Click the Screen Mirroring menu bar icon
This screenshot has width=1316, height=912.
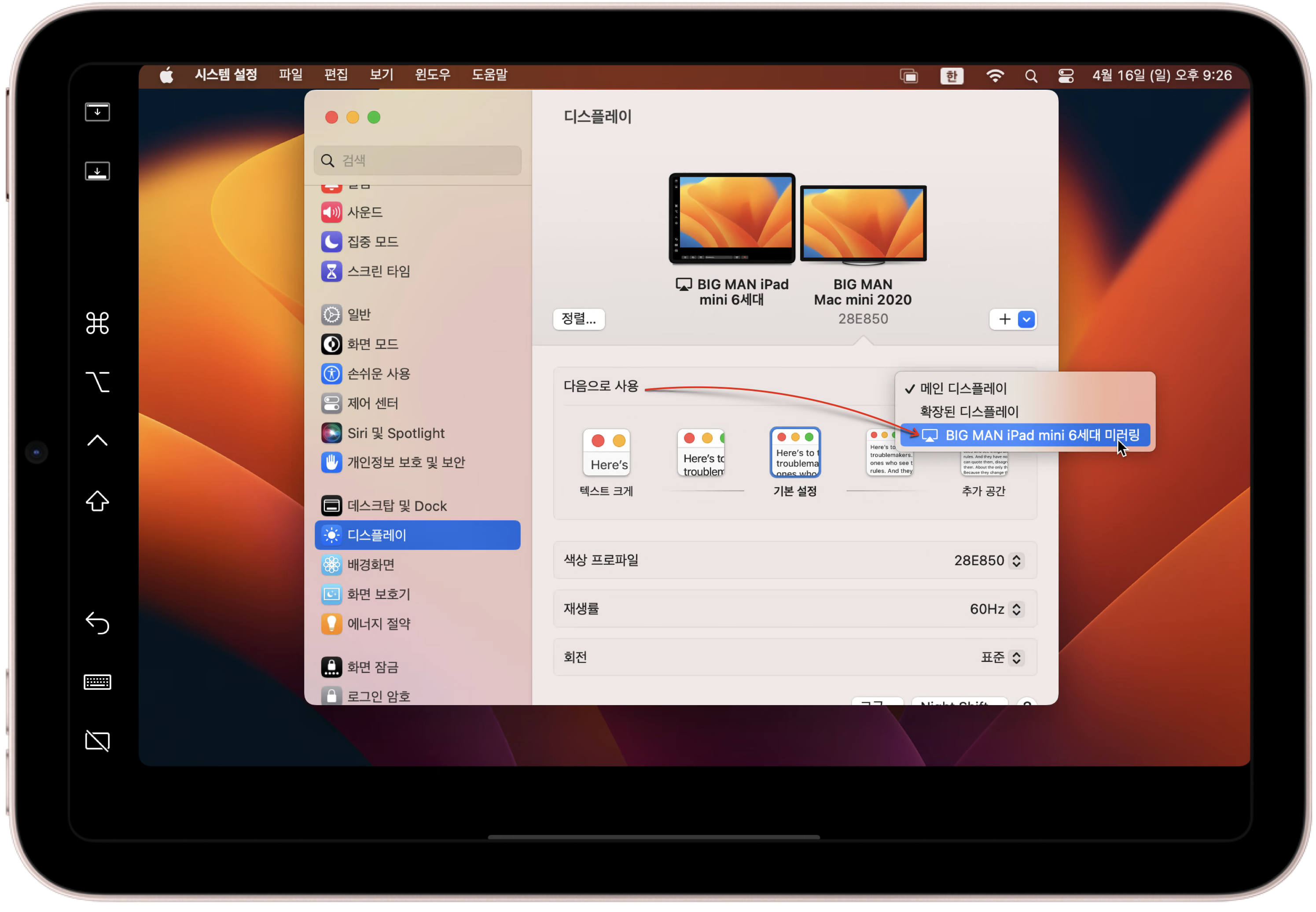click(x=908, y=76)
